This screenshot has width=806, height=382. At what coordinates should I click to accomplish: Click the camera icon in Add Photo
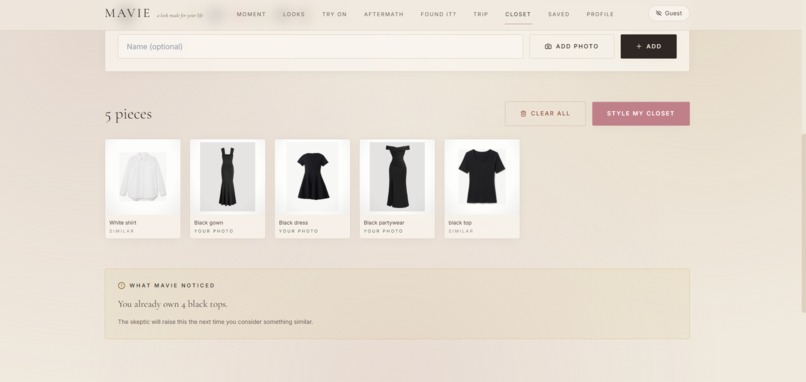(x=548, y=46)
